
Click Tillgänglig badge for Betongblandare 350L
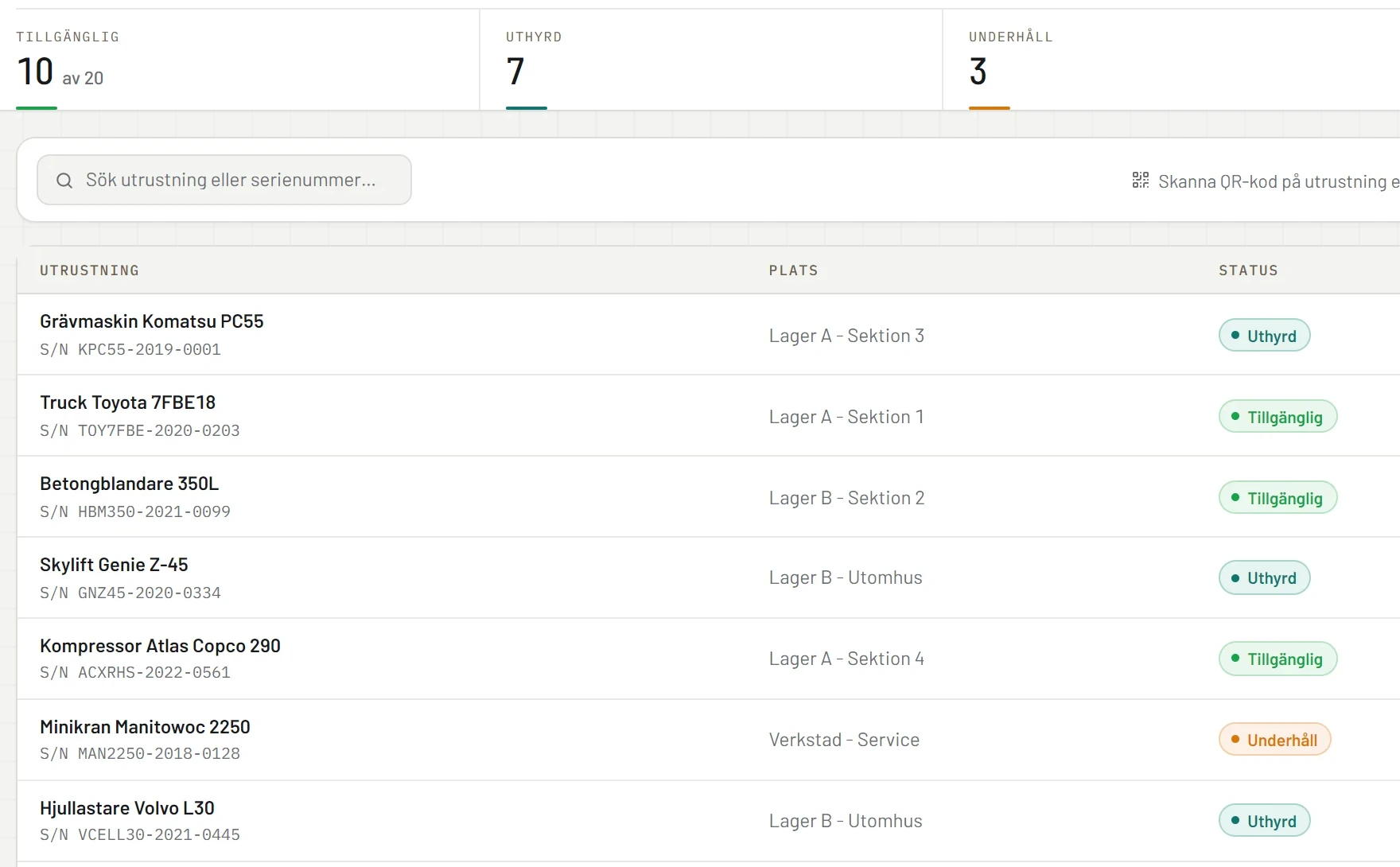point(1277,498)
